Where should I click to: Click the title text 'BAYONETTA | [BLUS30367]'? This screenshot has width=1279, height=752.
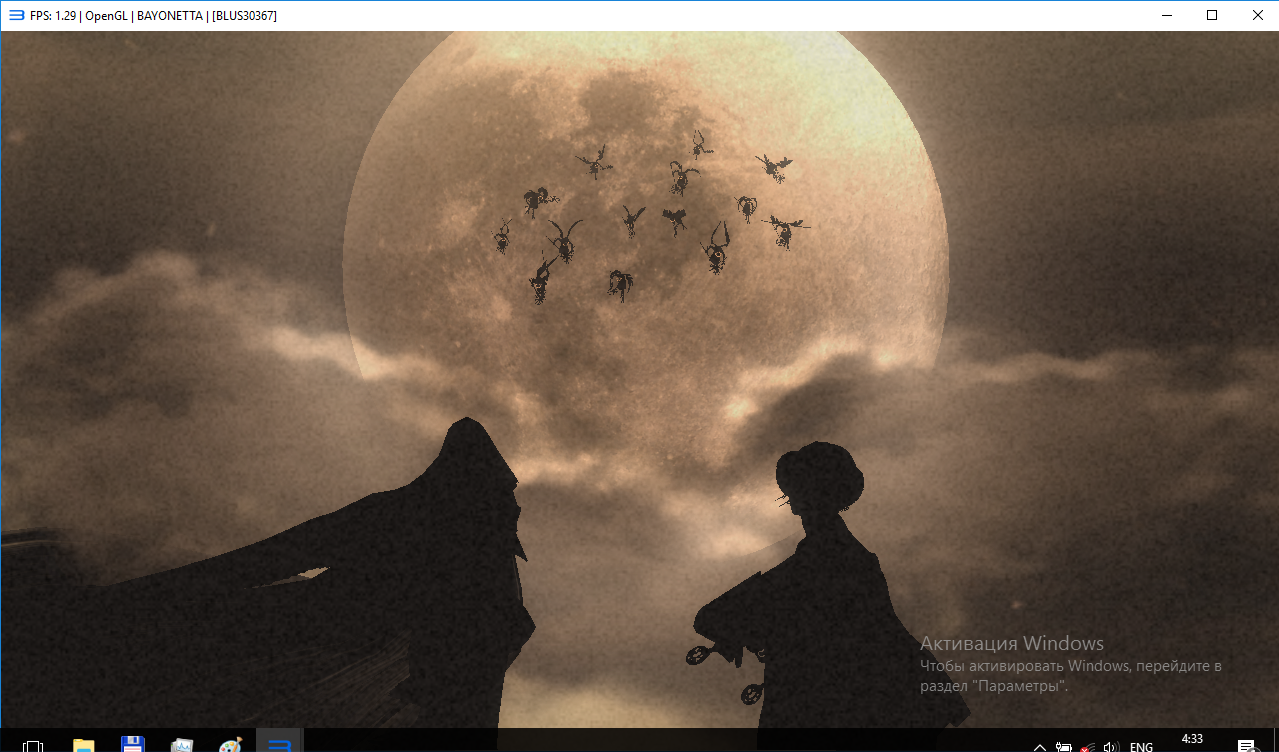[x=207, y=16]
